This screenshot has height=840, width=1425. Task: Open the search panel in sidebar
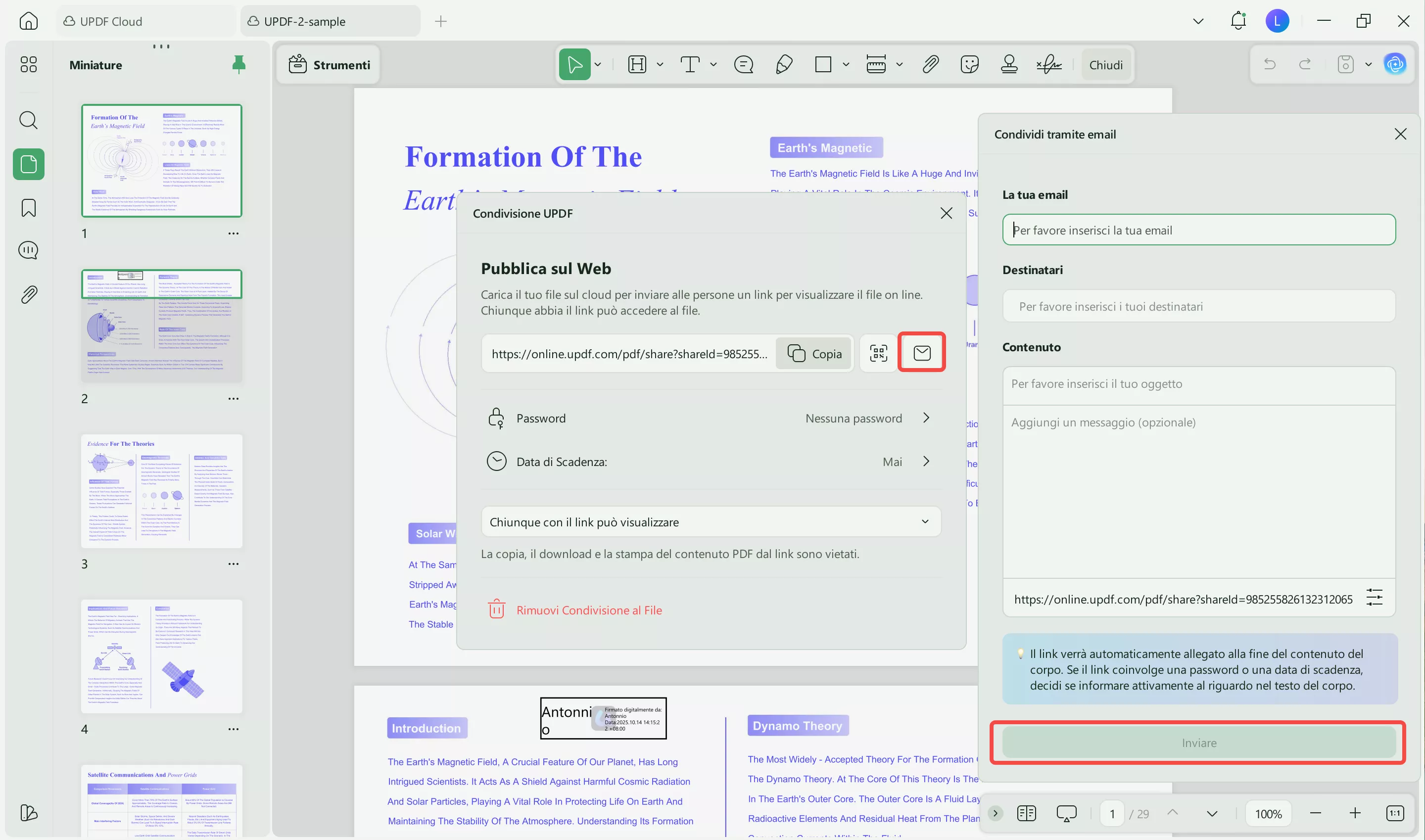click(28, 120)
